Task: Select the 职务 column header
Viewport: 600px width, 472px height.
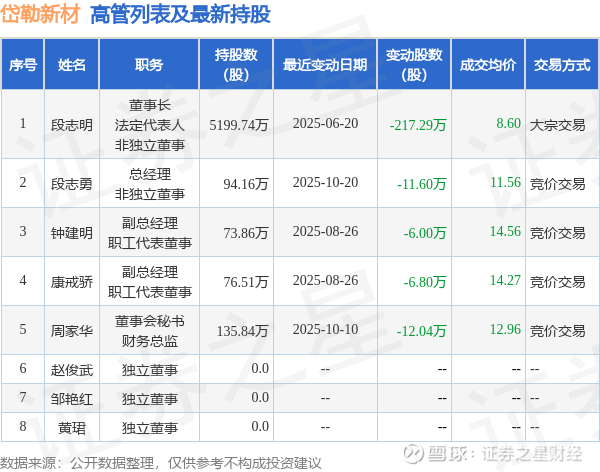Action: coord(149,65)
